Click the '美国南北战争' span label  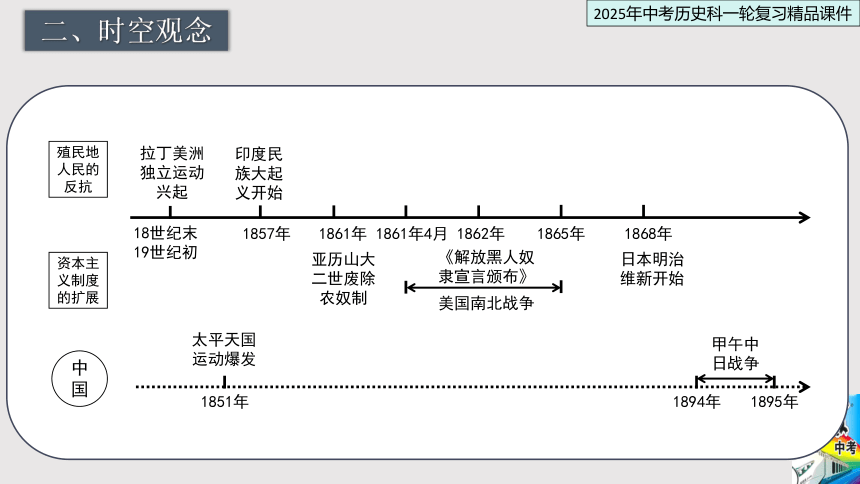486,303
